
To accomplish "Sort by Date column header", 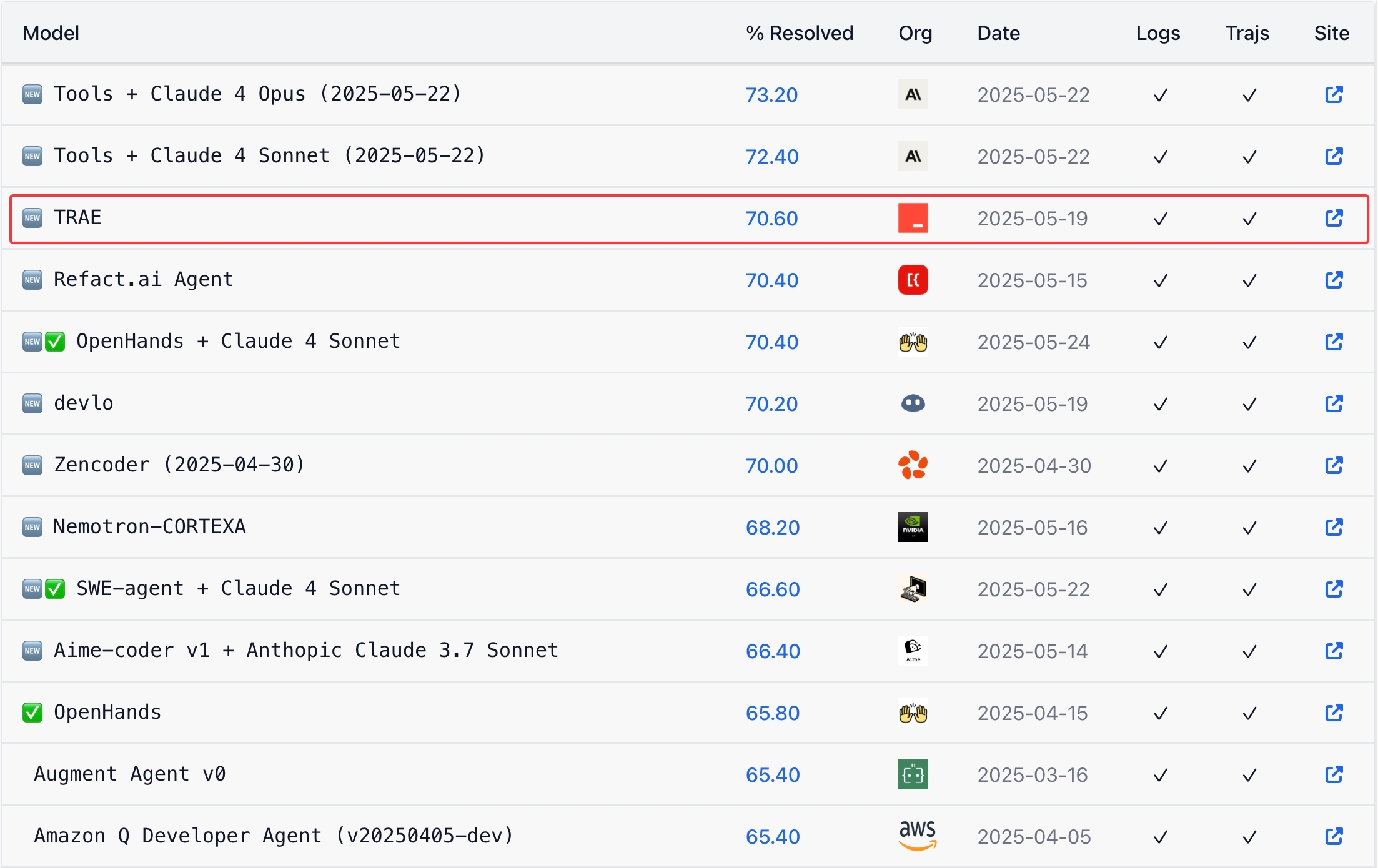I will [998, 33].
